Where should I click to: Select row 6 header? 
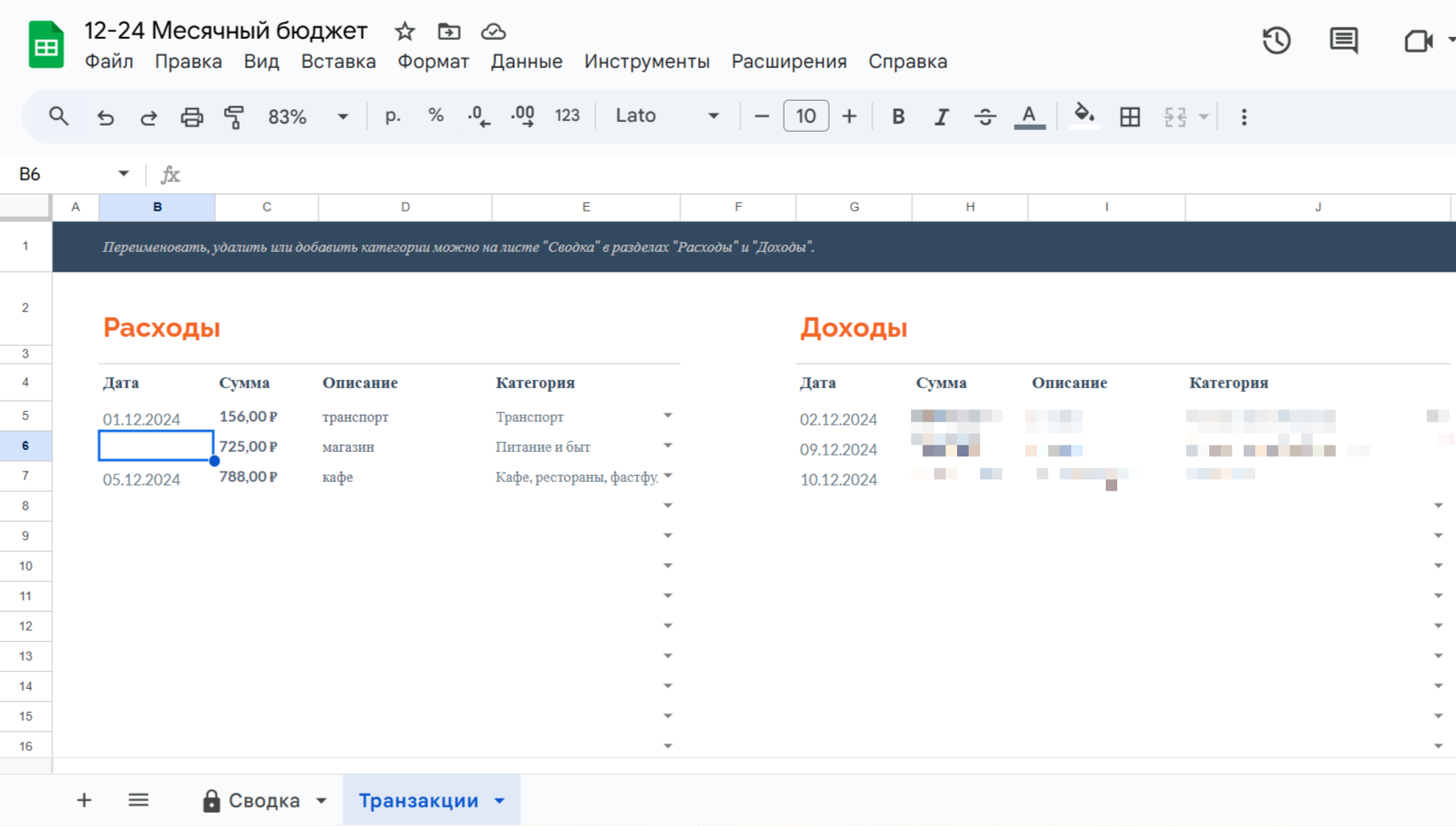(x=26, y=446)
